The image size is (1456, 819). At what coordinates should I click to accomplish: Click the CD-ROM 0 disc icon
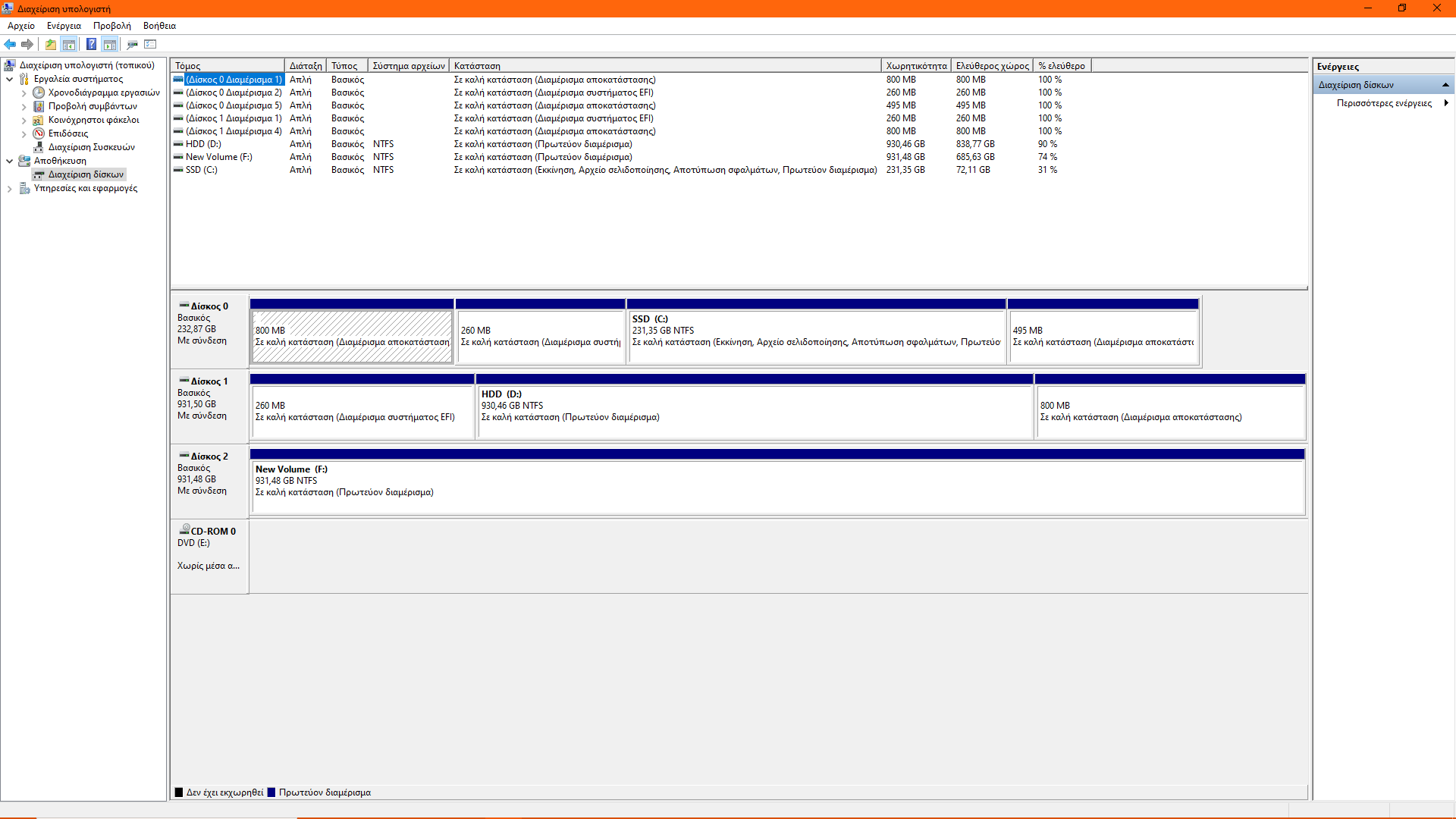[184, 529]
